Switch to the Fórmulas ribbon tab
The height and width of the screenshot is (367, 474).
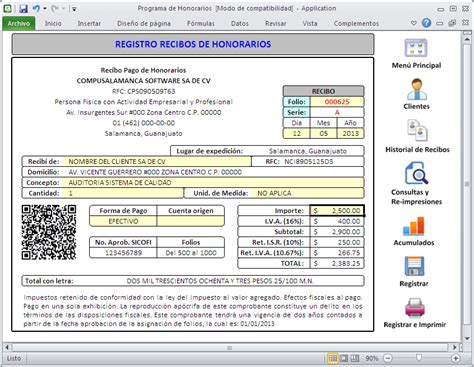click(201, 23)
